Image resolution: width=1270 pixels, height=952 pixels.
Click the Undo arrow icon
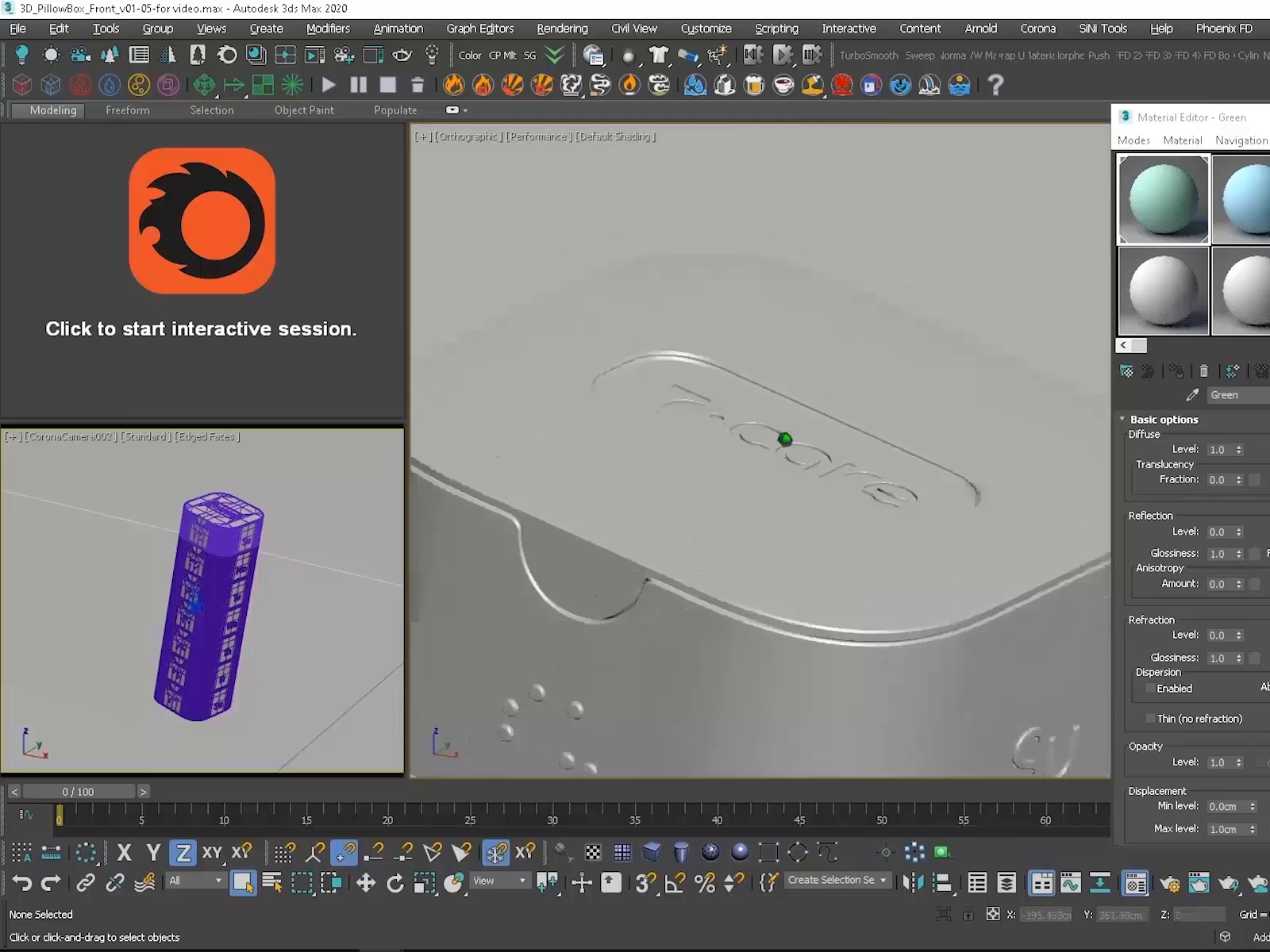[x=22, y=882]
